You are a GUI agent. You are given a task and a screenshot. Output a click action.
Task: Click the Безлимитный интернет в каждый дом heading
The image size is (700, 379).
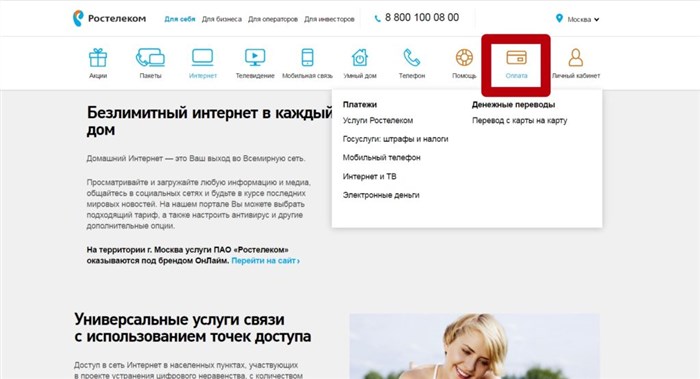(210, 121)
